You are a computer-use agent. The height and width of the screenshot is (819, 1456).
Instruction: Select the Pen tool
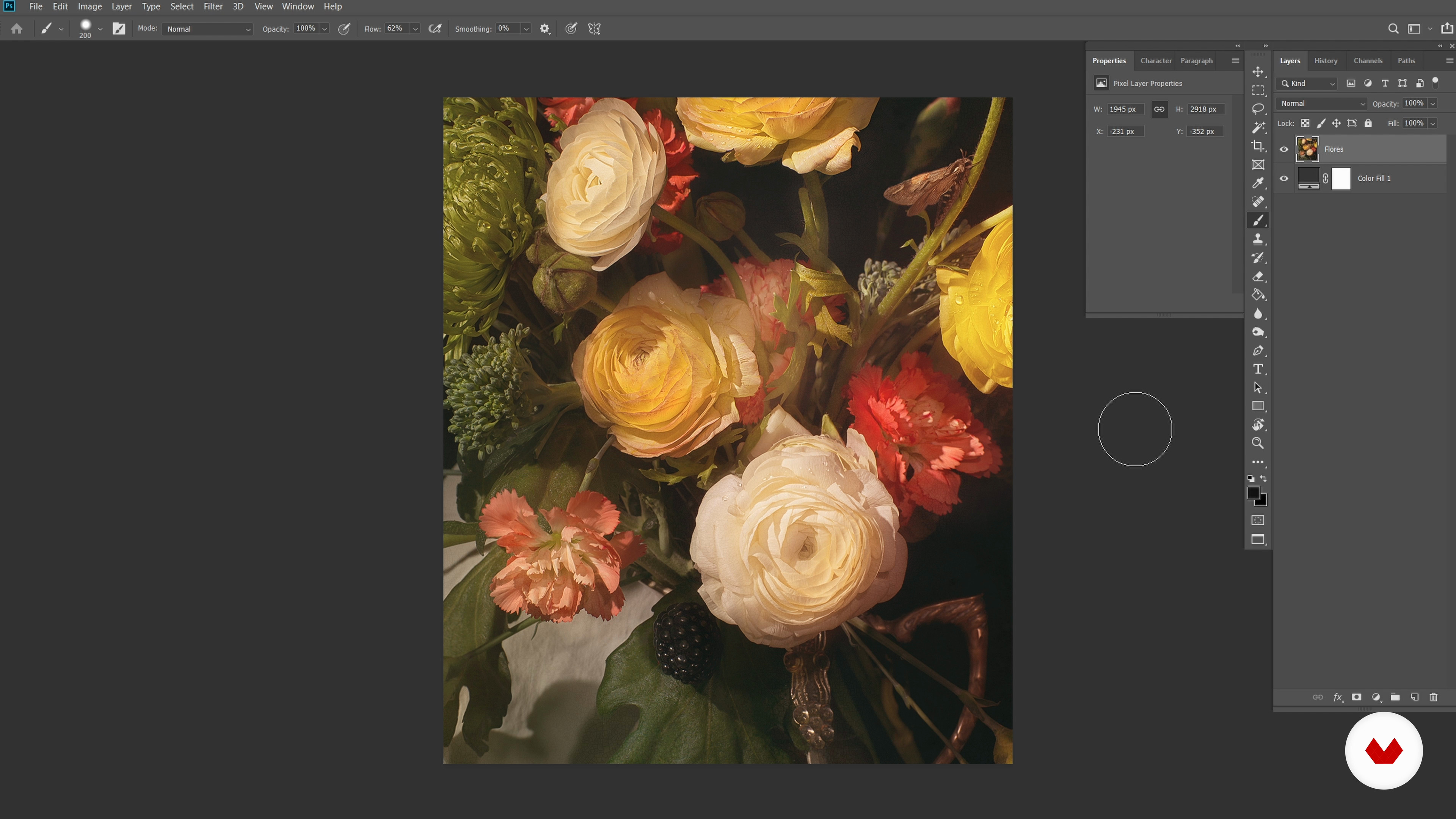click(x=1258, y=350)
